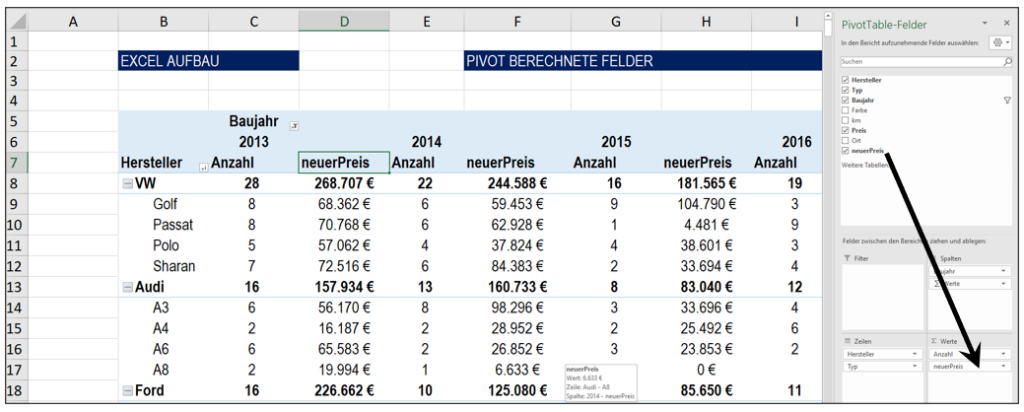1024x412 pixels.
Task: Select row 8 header
Action: click(17, 185)
